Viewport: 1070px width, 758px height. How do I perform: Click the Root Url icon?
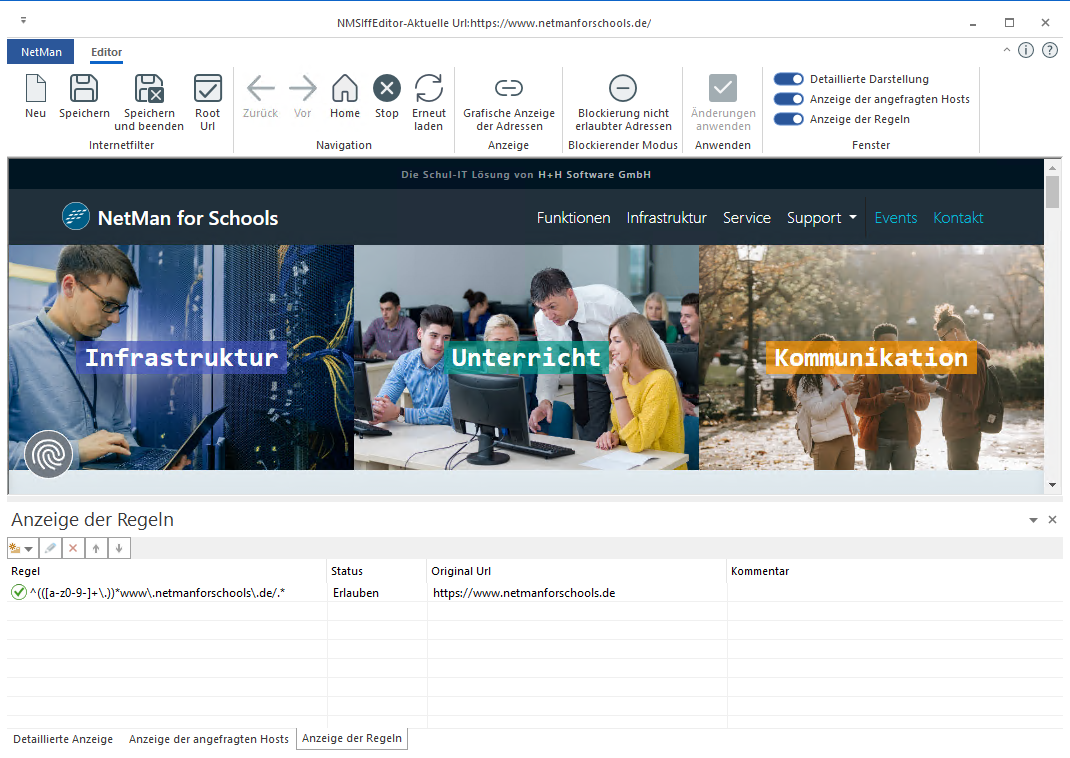[x=207, y=89]
